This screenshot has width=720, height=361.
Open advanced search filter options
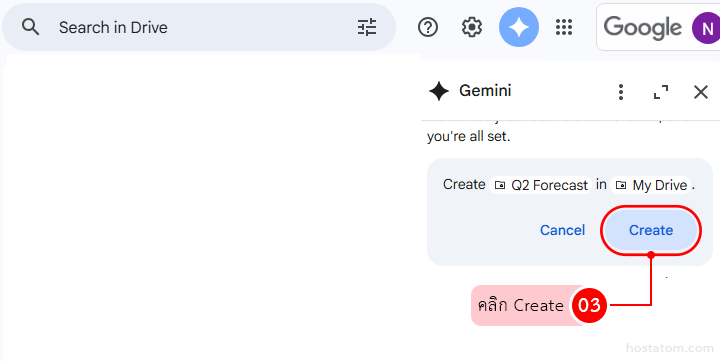367,28
